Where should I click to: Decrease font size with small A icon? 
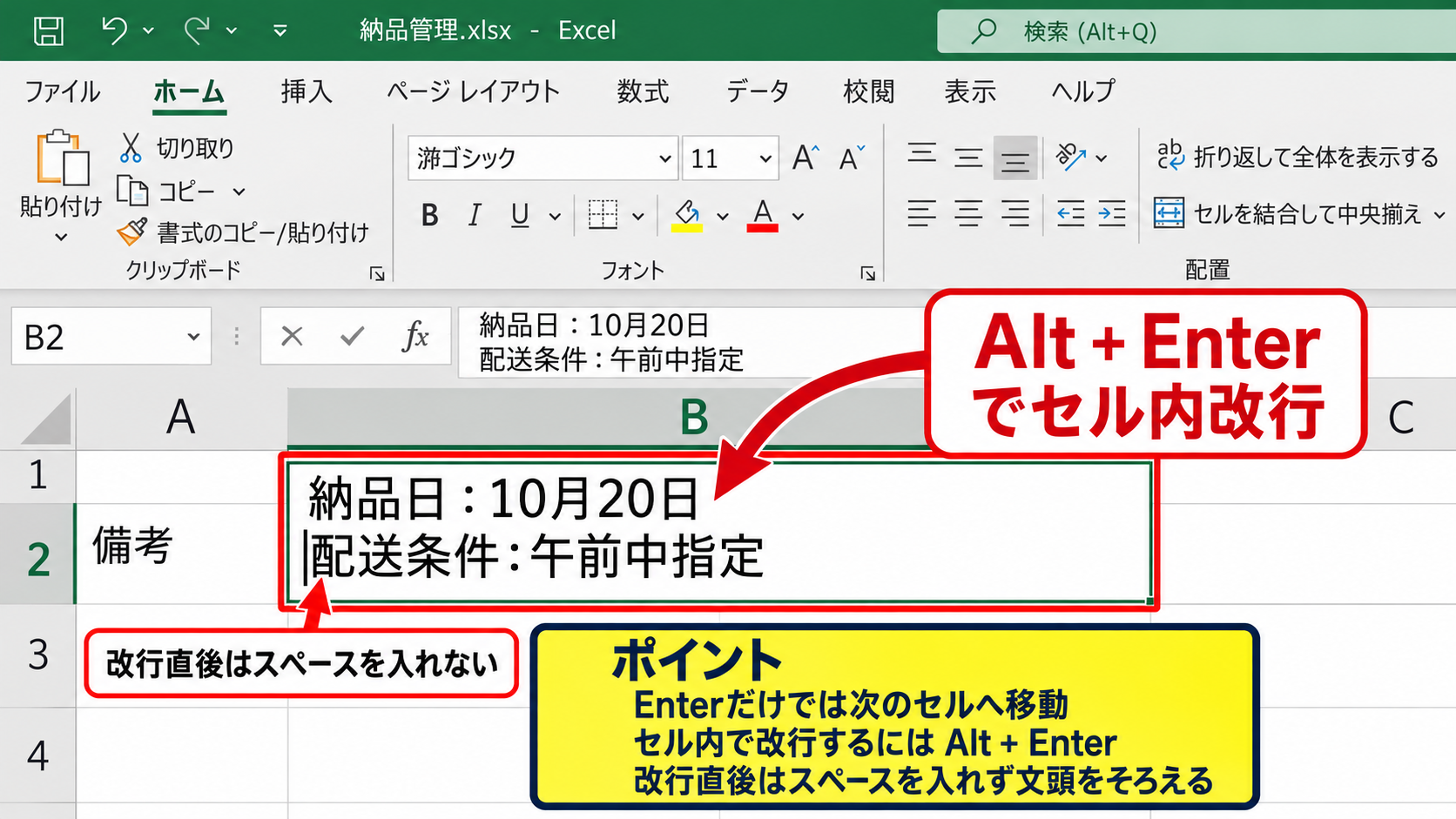852,158
